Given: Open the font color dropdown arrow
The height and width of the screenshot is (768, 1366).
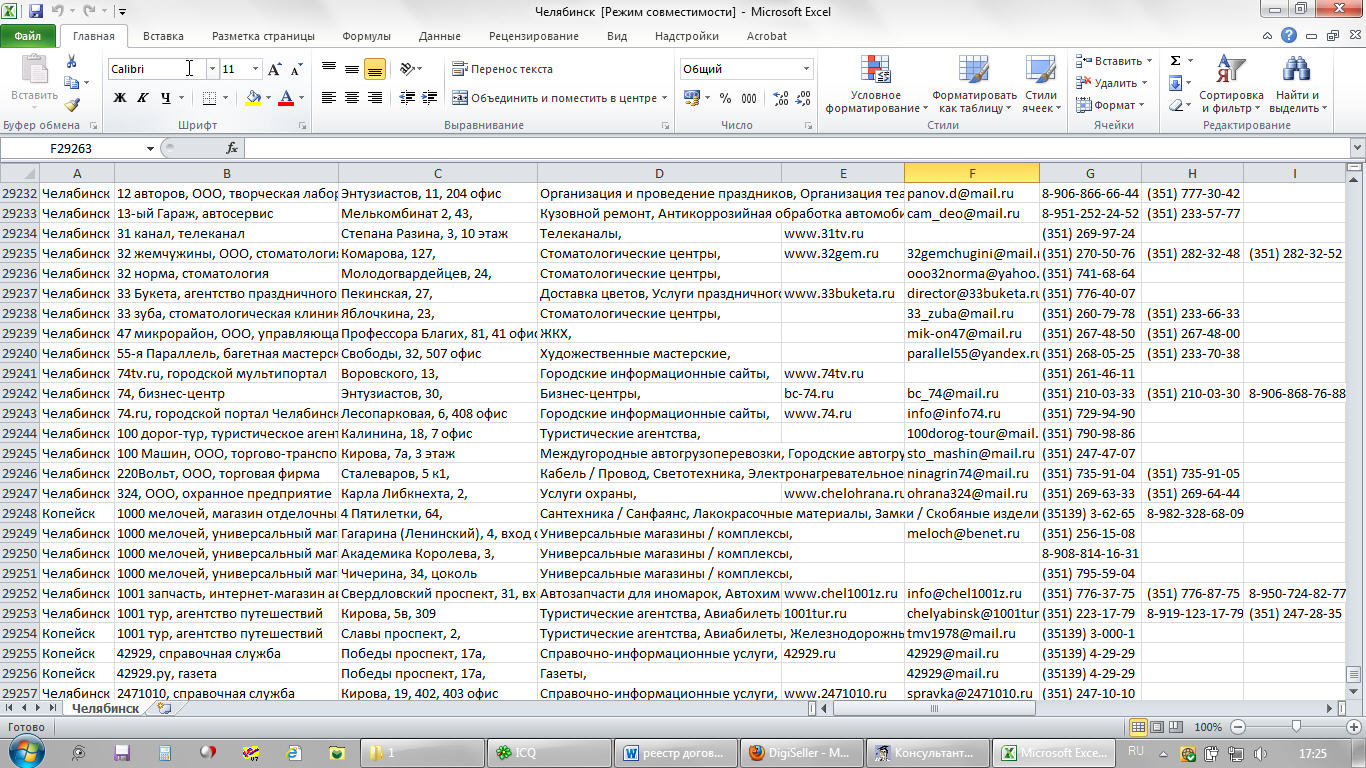Looking at the screenshot, I should [301, 98].
